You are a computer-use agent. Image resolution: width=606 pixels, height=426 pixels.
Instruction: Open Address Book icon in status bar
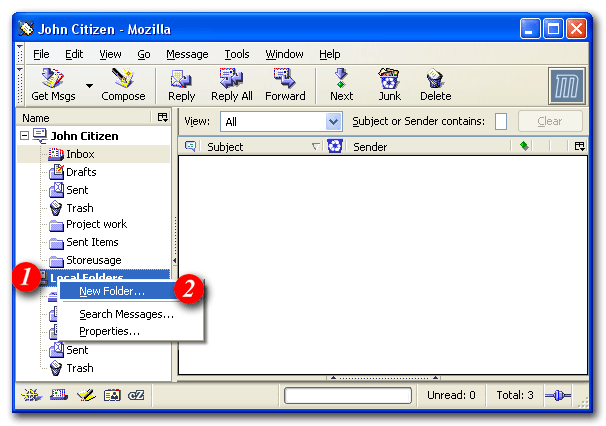point(112,395)
